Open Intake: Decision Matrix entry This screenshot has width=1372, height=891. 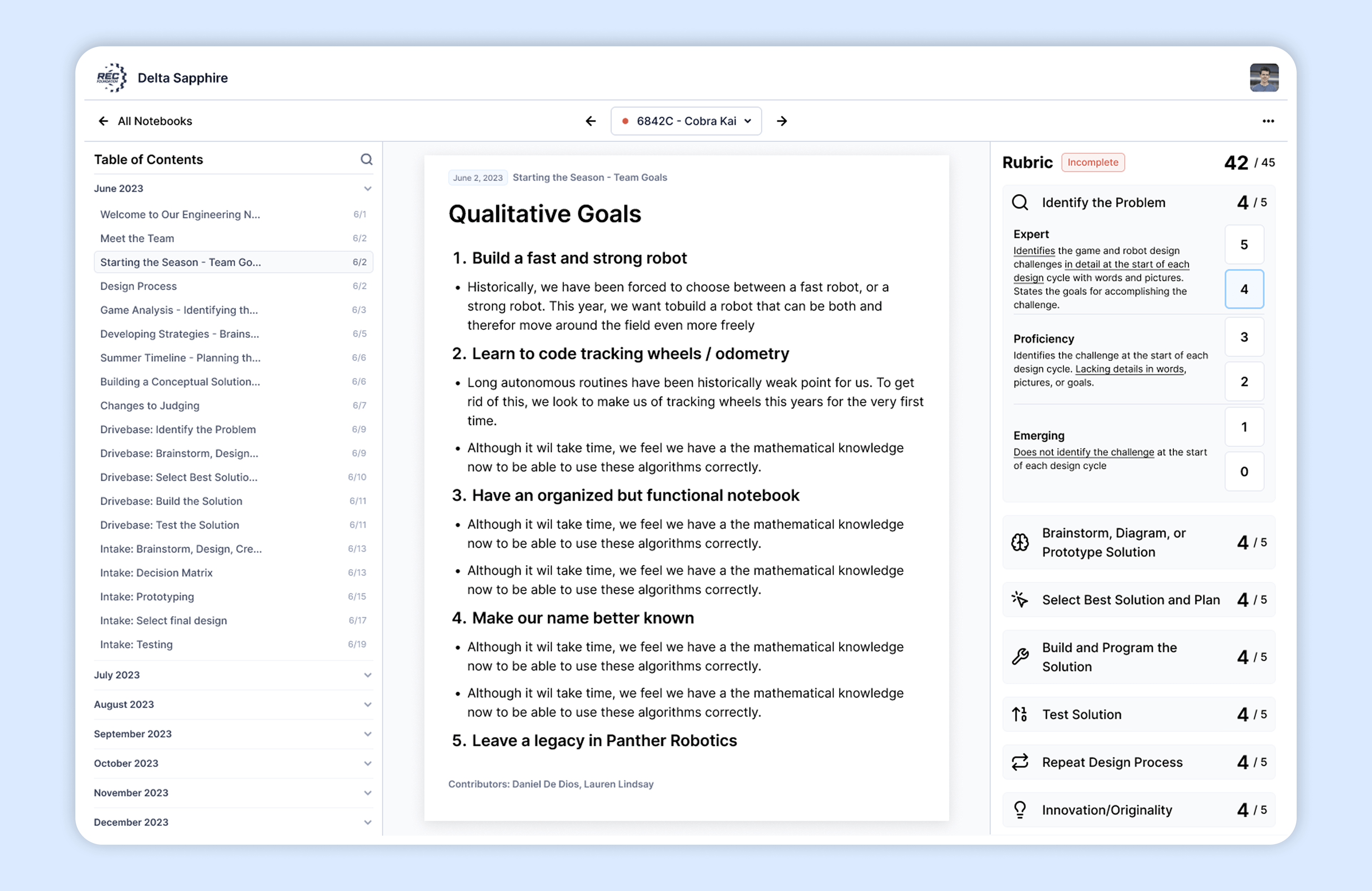(x=156, y=573)
